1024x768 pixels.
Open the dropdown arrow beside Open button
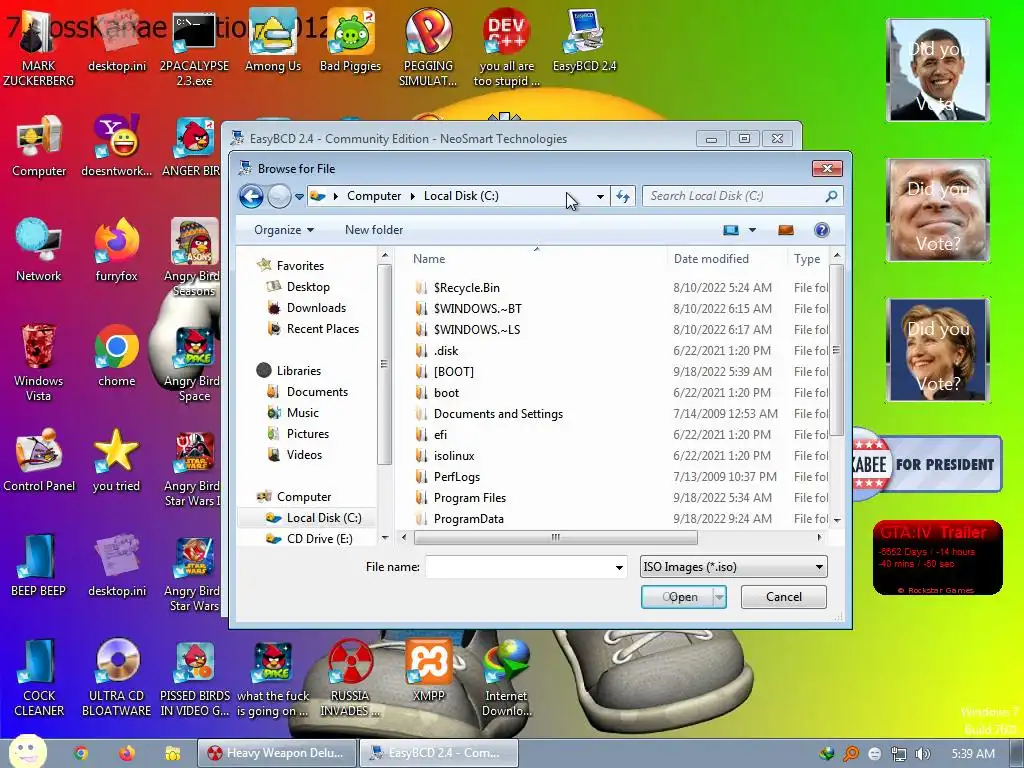coord(720,597)
